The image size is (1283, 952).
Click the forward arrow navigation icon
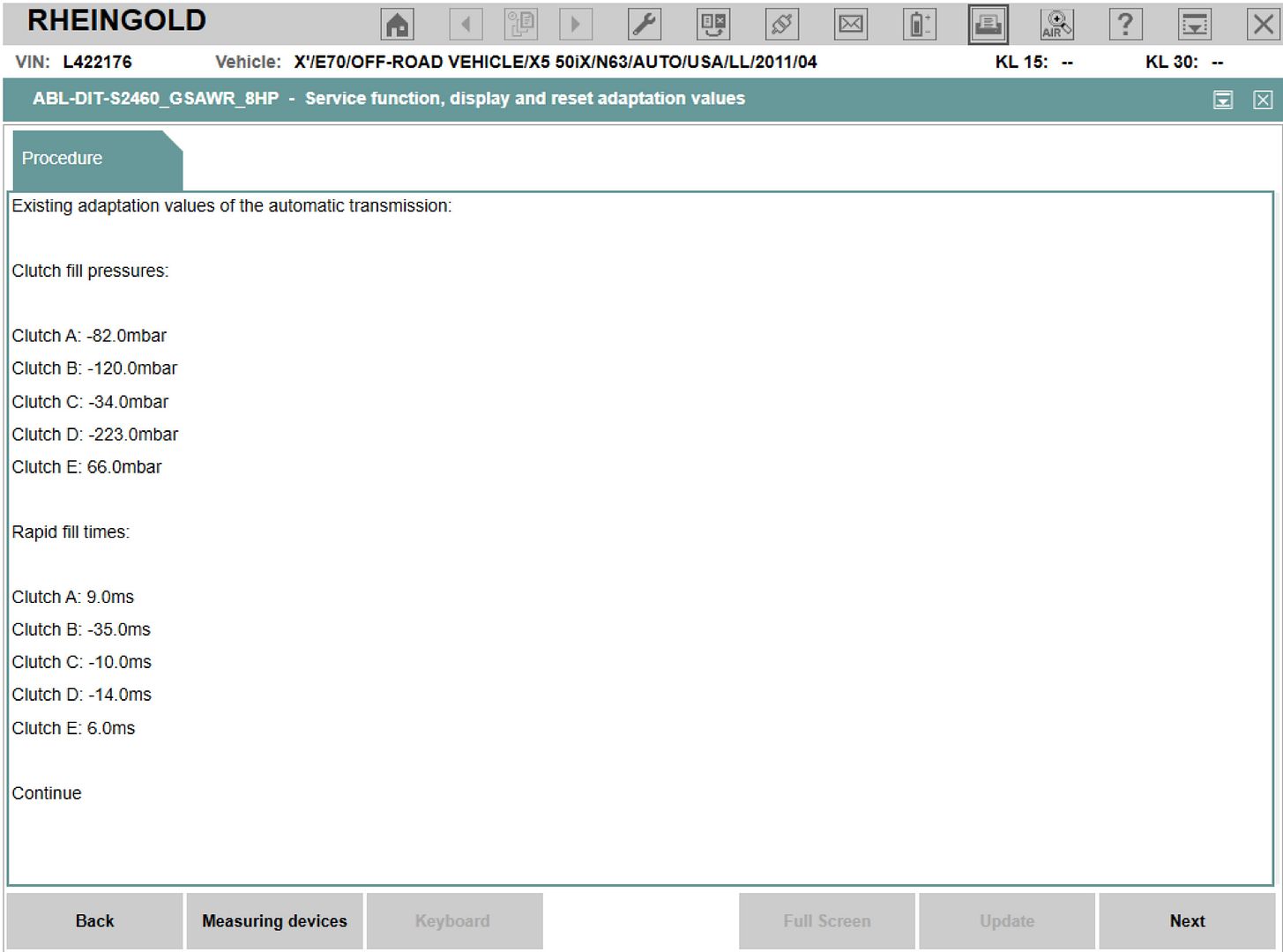[x=575, y=24]
